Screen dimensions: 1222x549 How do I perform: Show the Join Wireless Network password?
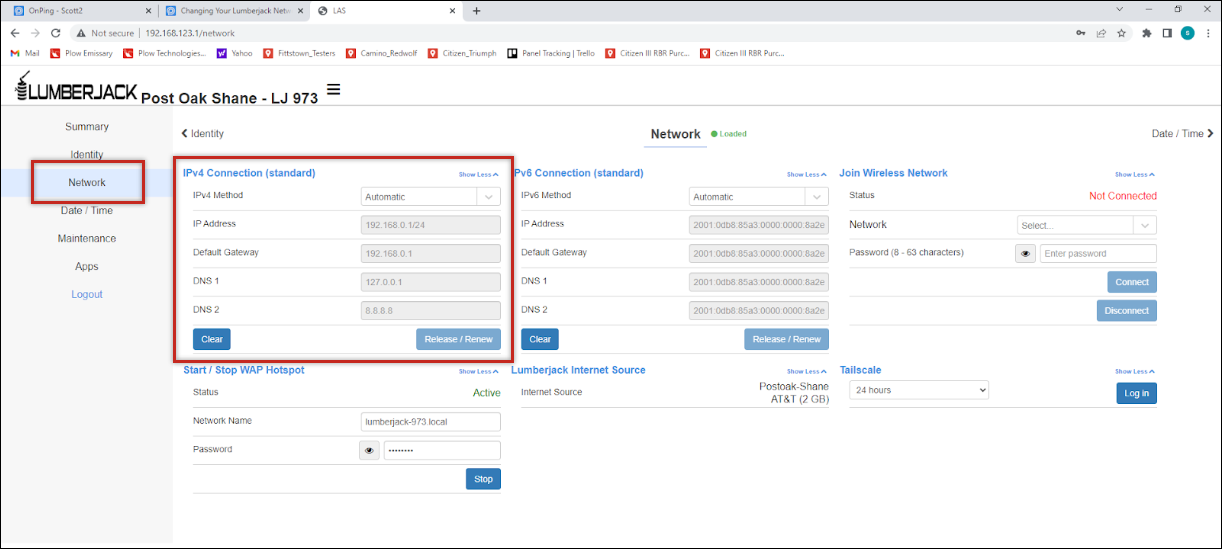[x=1026, y=254]
